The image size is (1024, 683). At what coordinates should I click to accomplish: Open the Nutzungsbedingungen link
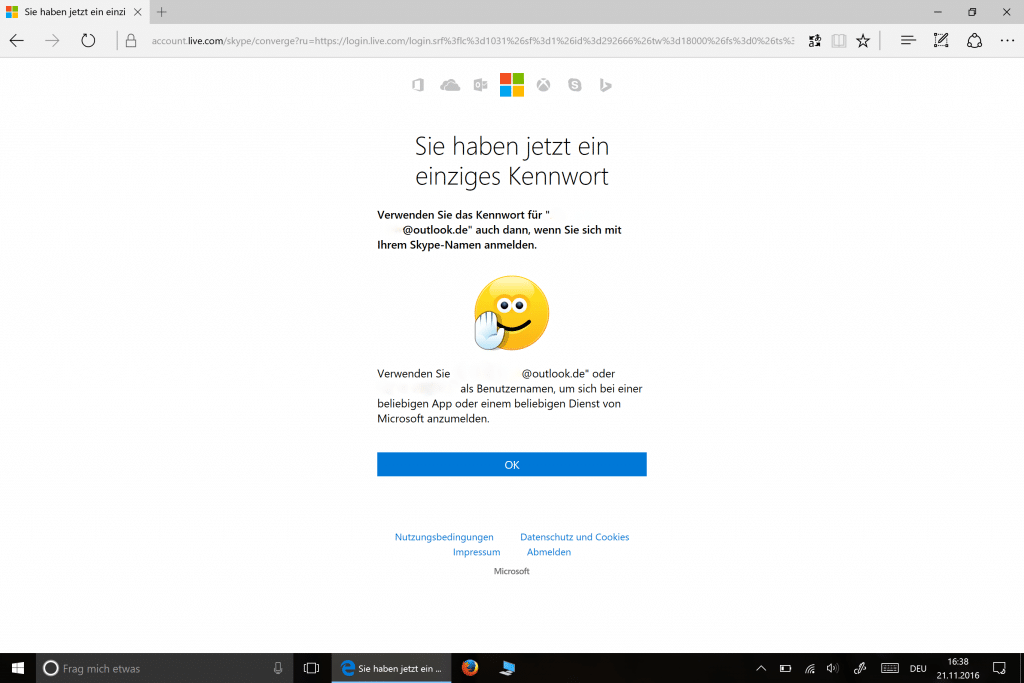444,537
